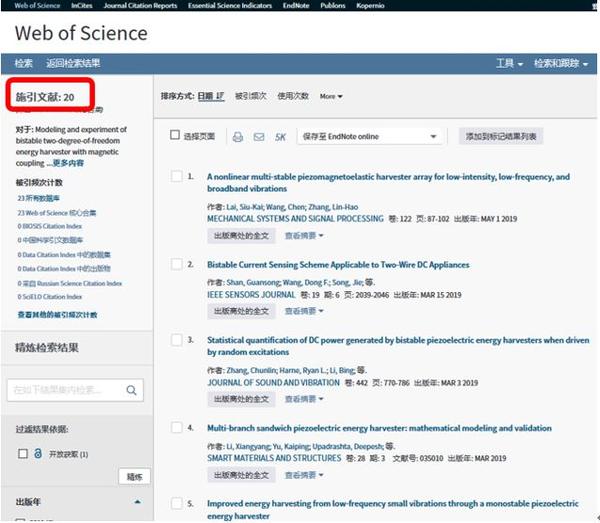Open the nonlinear multi-stable piezomagnetoelastic harvester article
Viewport: 600px width, 523px height.
pos(388,182)
